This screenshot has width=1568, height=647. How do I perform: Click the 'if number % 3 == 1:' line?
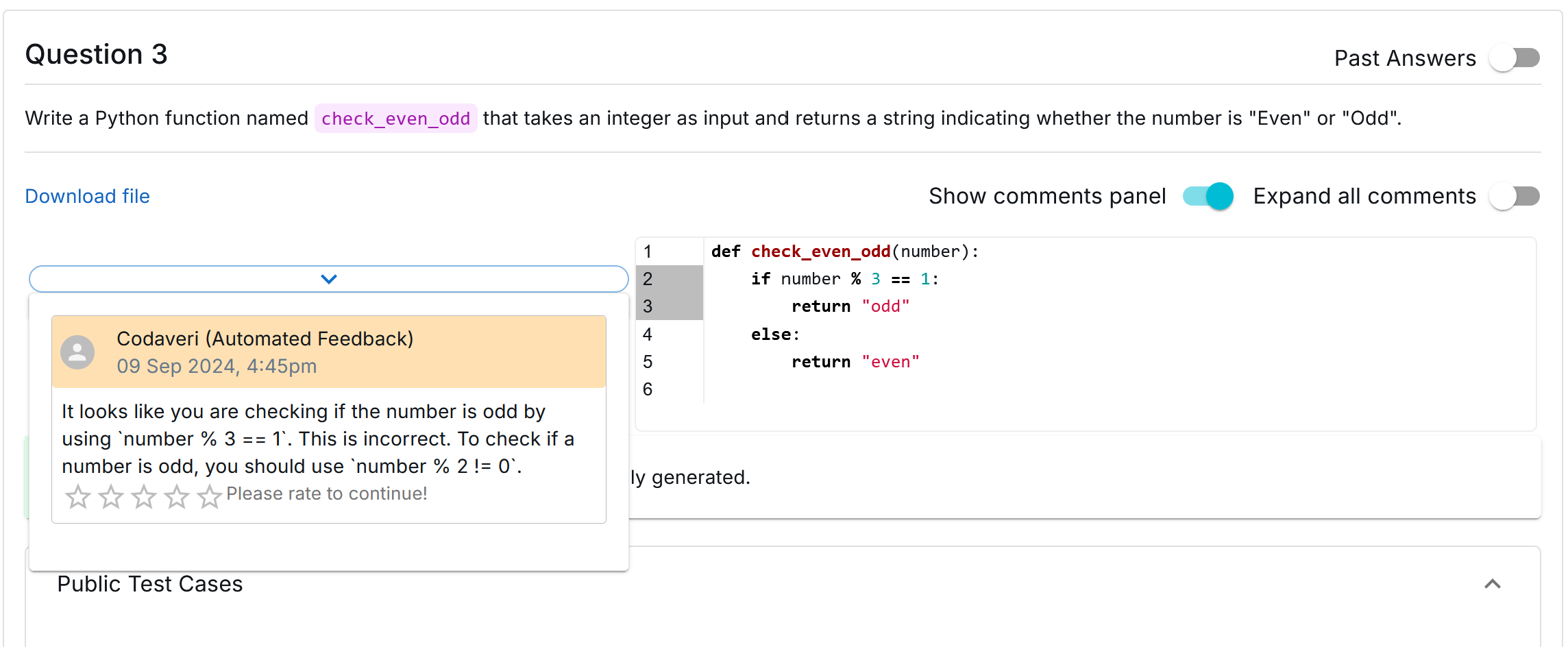click(844, 279)
